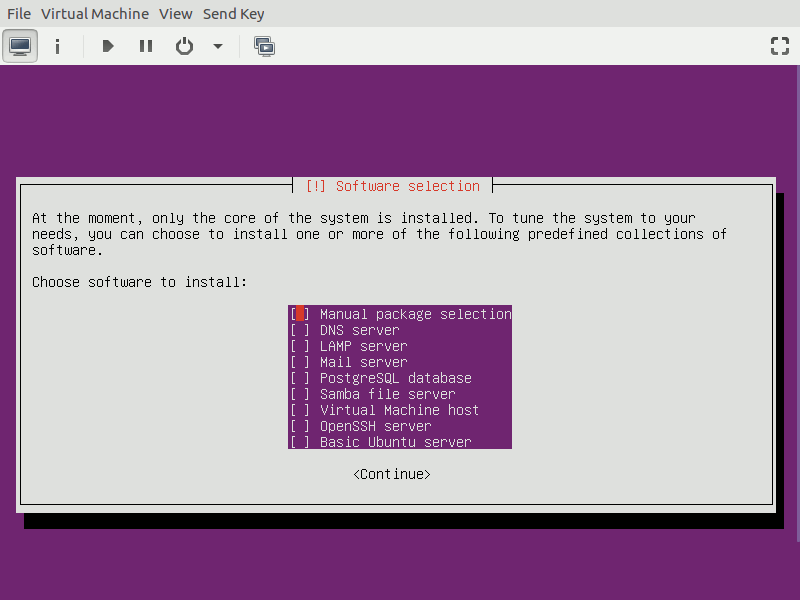Toggle the PostgreSQL database checkbox
The height and width of the screenshot is (600, 800).
point(300,378)
